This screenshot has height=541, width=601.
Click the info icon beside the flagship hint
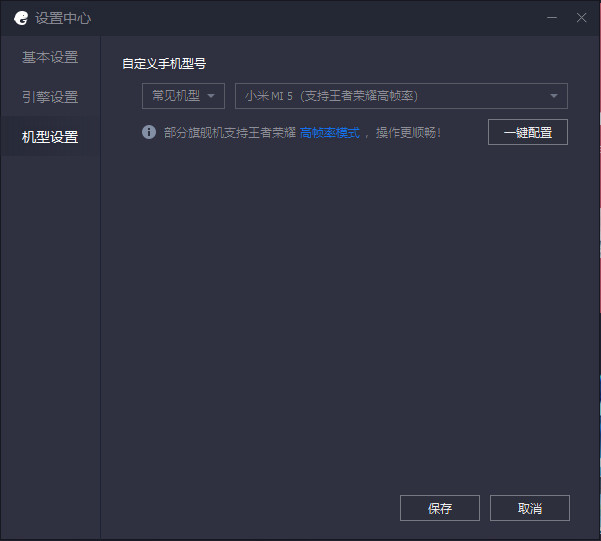tap(149, 132)
